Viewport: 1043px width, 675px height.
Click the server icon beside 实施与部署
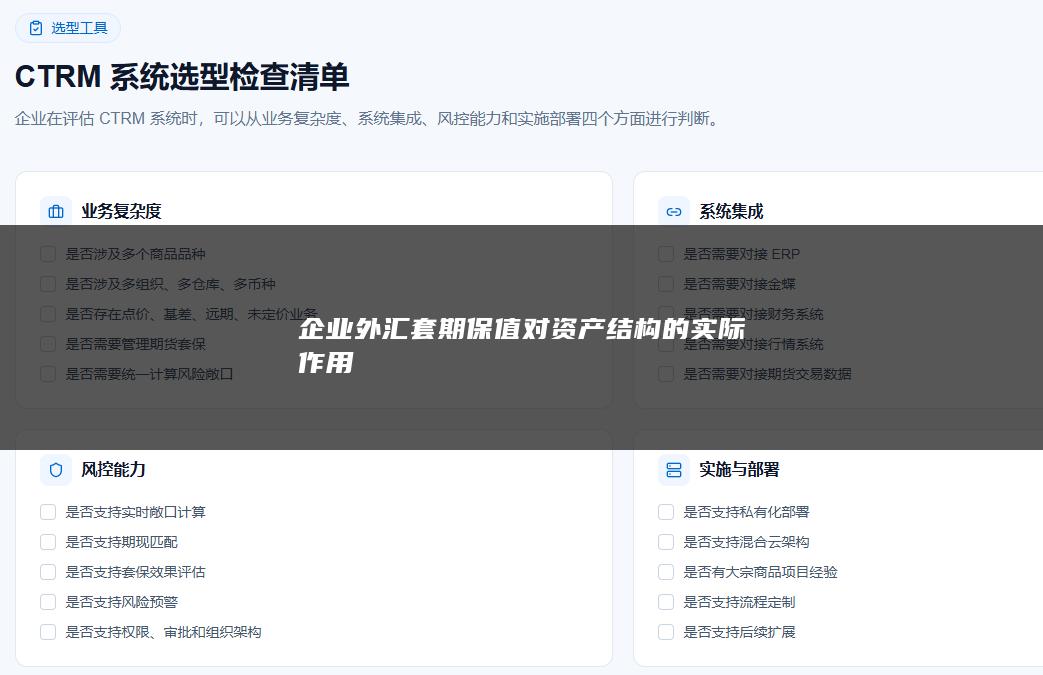(x=674, y=470)
